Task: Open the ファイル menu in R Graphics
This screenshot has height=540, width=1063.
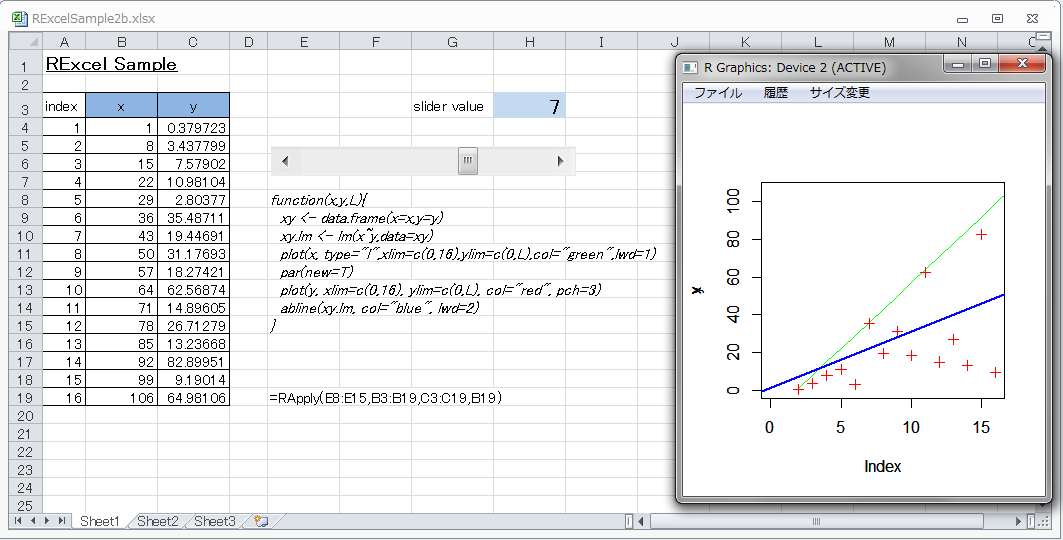Action: (718, 93)
